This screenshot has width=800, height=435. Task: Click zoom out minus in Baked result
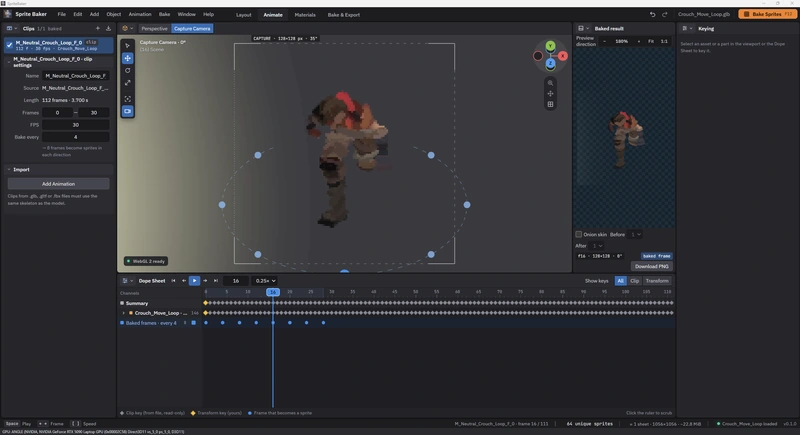click(x=605, y=41)
